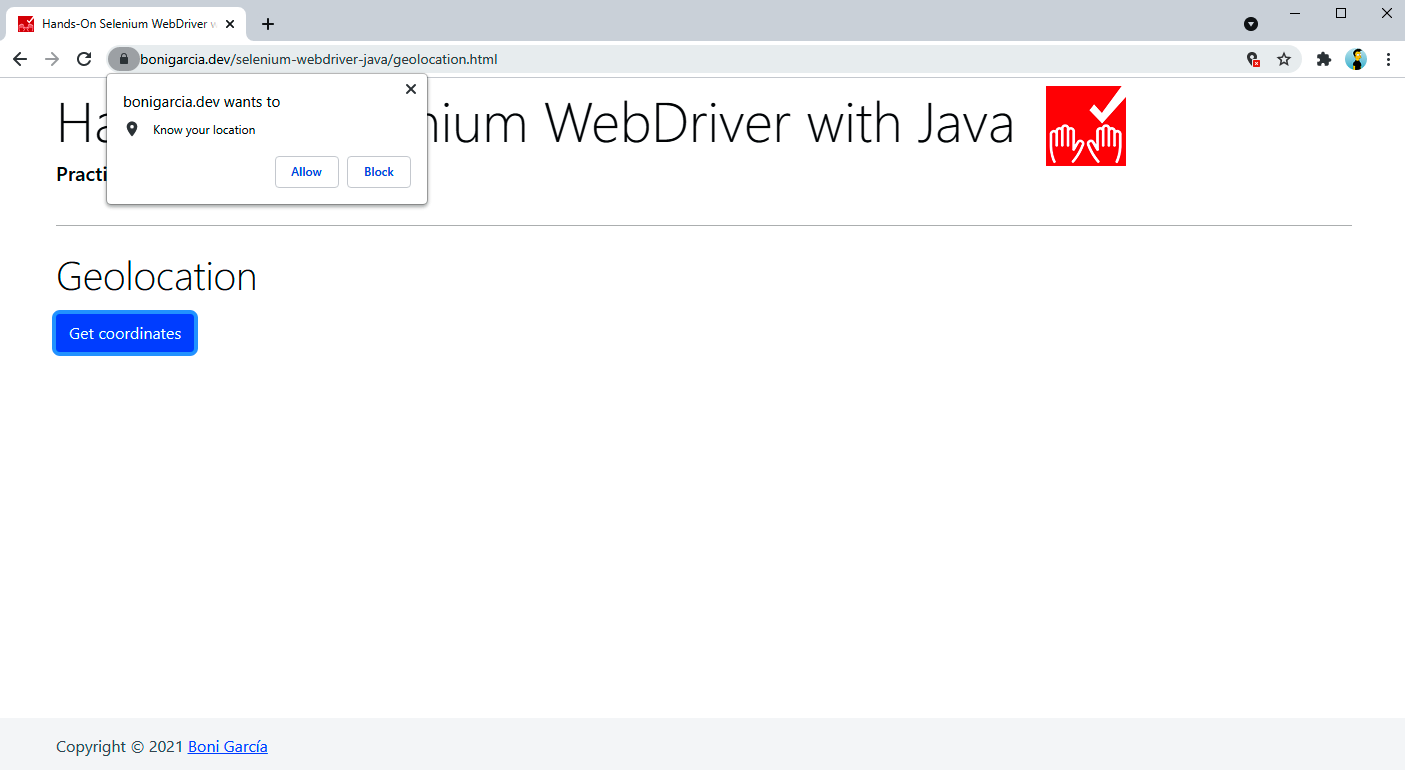The width and height of the screenshot is (1405, 770).
Task: Open site info via lock icon
Action: coord(124,59)
